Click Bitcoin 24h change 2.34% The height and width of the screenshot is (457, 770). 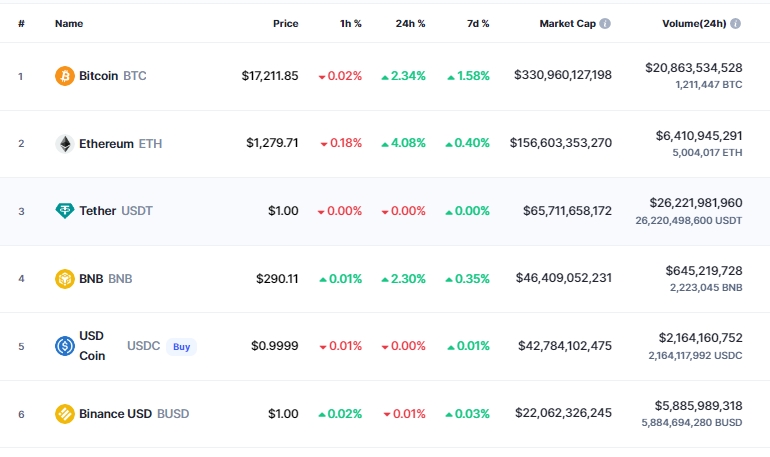404,76
